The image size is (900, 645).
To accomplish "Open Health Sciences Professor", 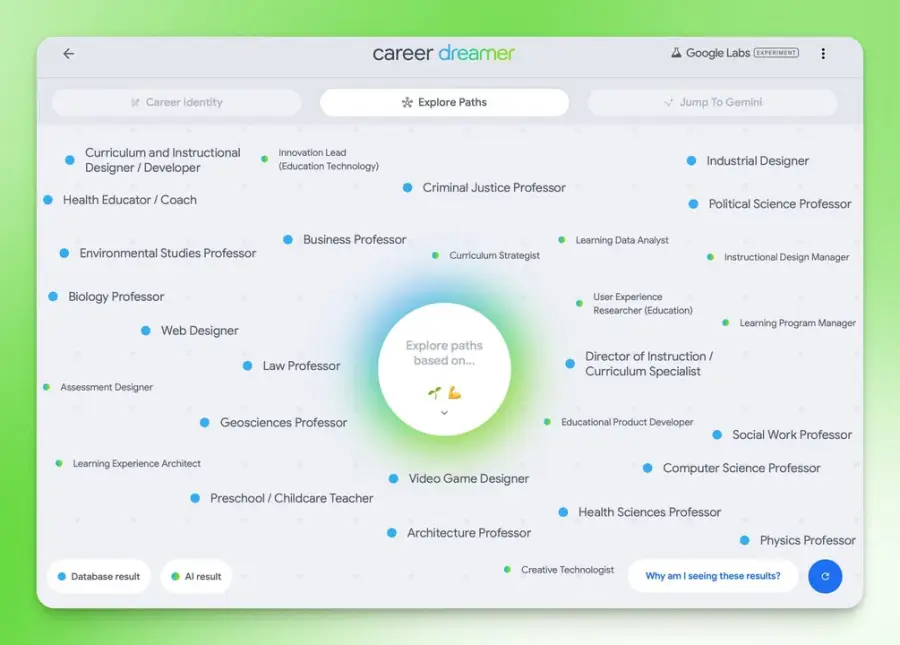I will [x=640, y=512].
